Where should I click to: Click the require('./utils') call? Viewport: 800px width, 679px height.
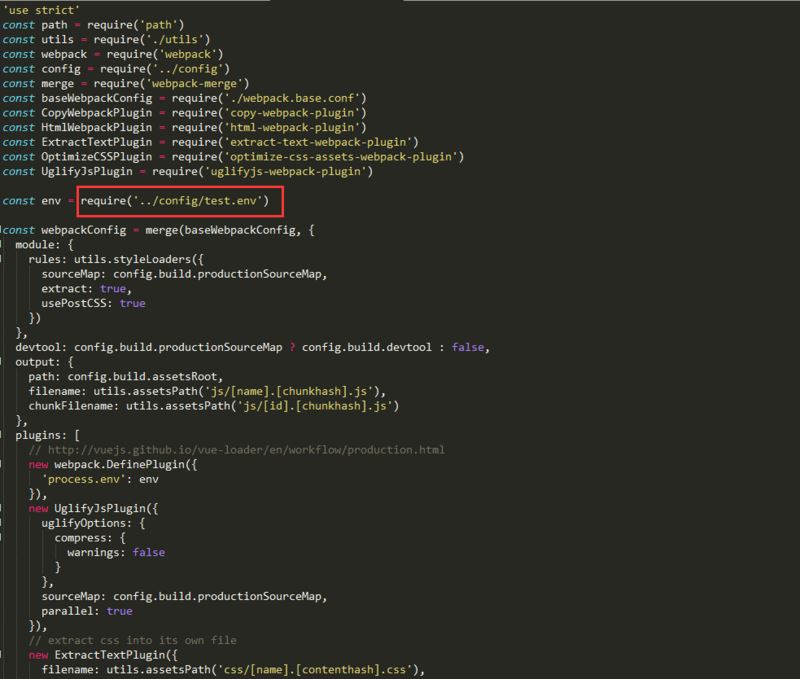coord(152,39)
